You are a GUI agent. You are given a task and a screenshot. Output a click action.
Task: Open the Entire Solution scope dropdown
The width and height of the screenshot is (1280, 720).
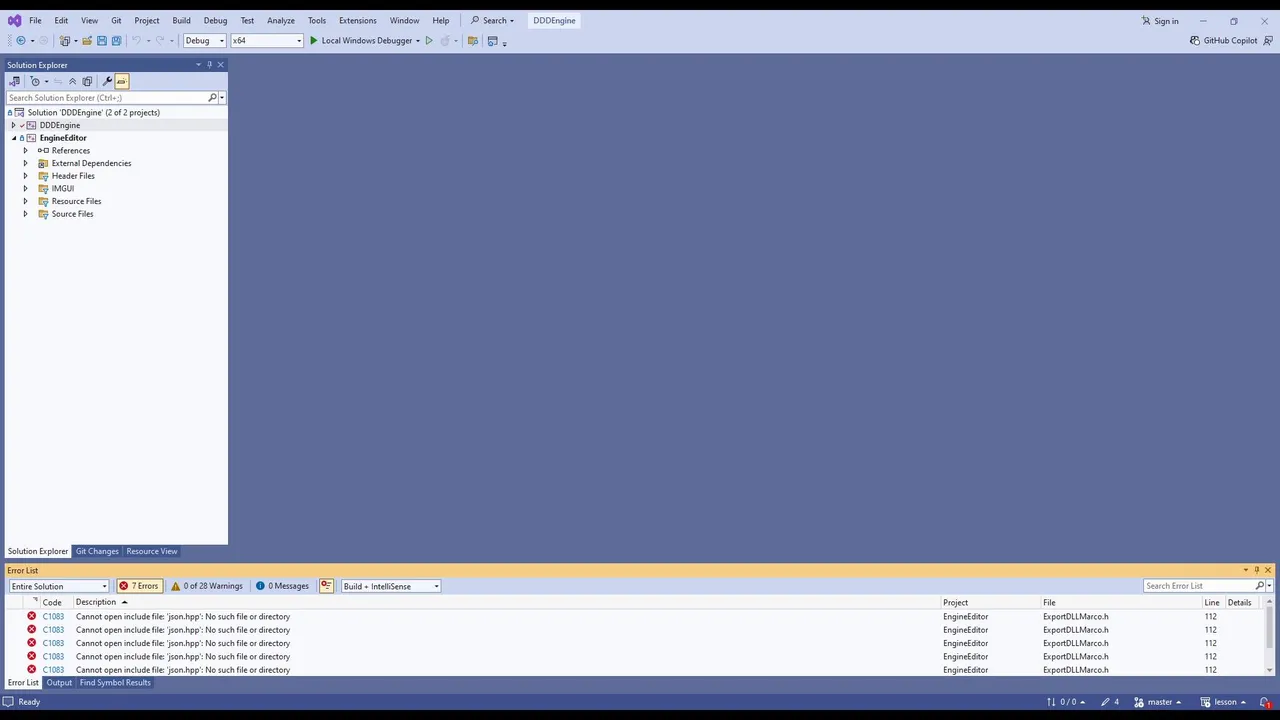pos(59,586)
